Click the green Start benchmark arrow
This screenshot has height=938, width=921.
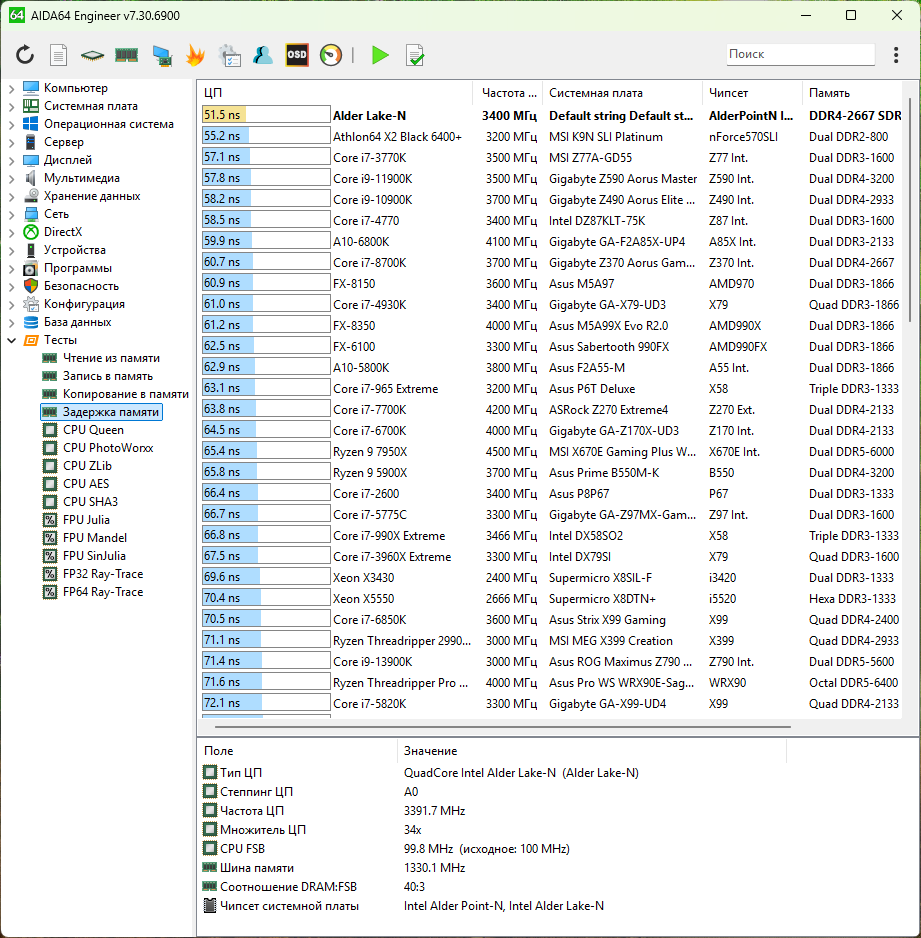[380, 55]
